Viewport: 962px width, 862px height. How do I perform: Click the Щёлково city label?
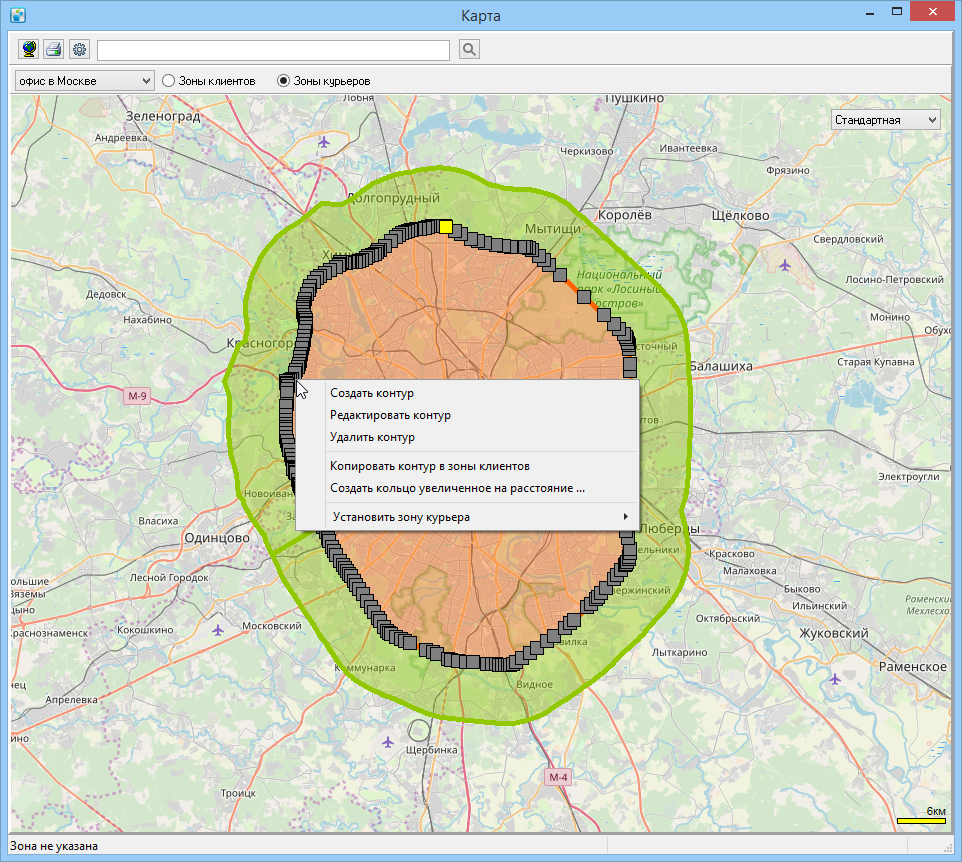tap(741, 215)
